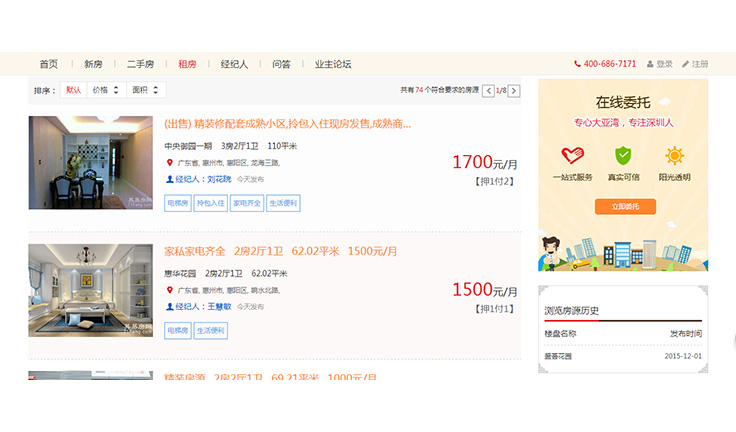This screenshot has width=736, height=432.
Task: Go to next page of listings arrow
Action: point(514,91)
